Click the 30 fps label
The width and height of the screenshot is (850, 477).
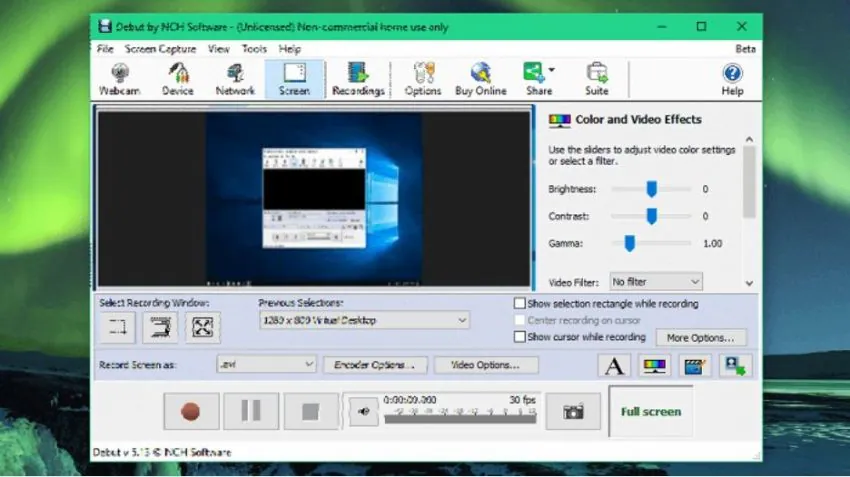click(x=522, y=400)
